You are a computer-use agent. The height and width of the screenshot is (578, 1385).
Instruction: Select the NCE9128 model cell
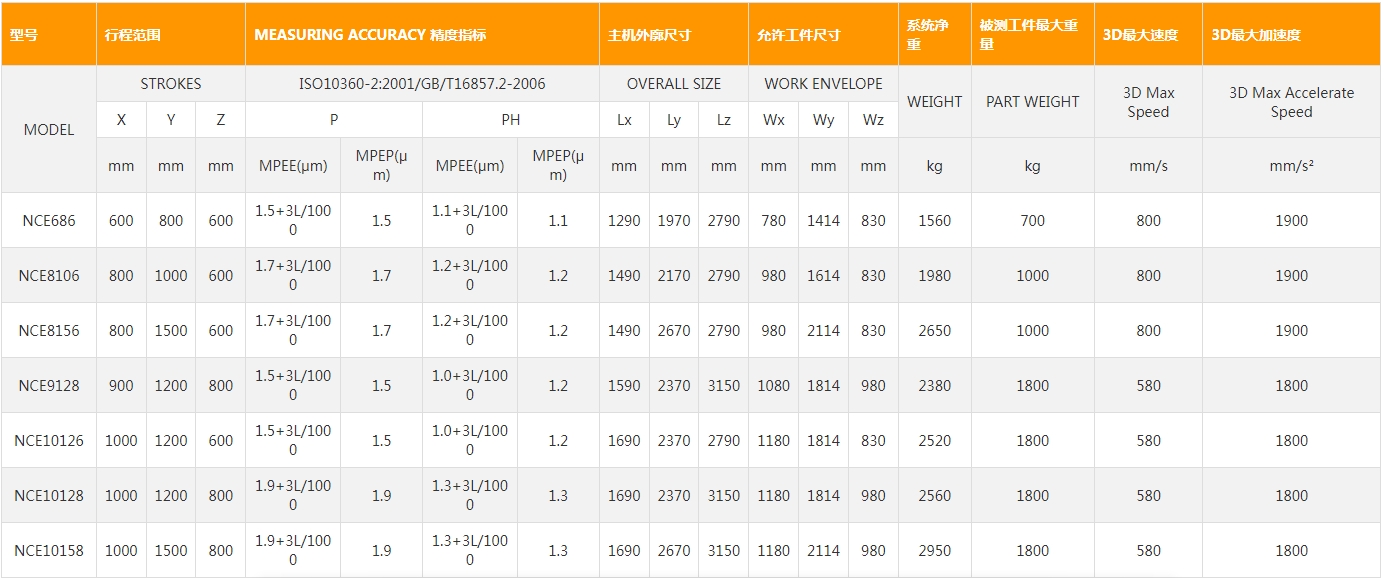click(48, 386)
